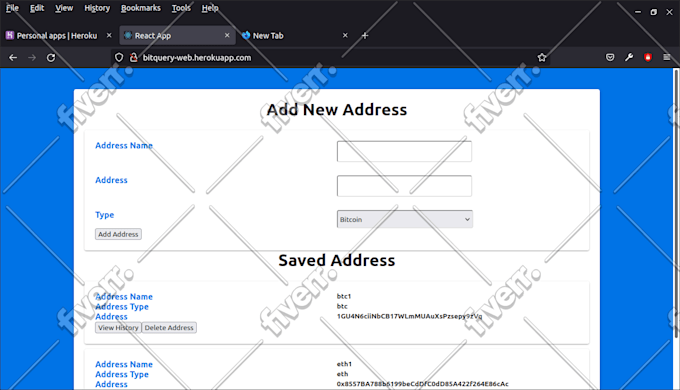Image resolution: width=680 pixels, height=390 pixels.
Task: Open the Firefox hamburger menu
Action: click(667, 57)
